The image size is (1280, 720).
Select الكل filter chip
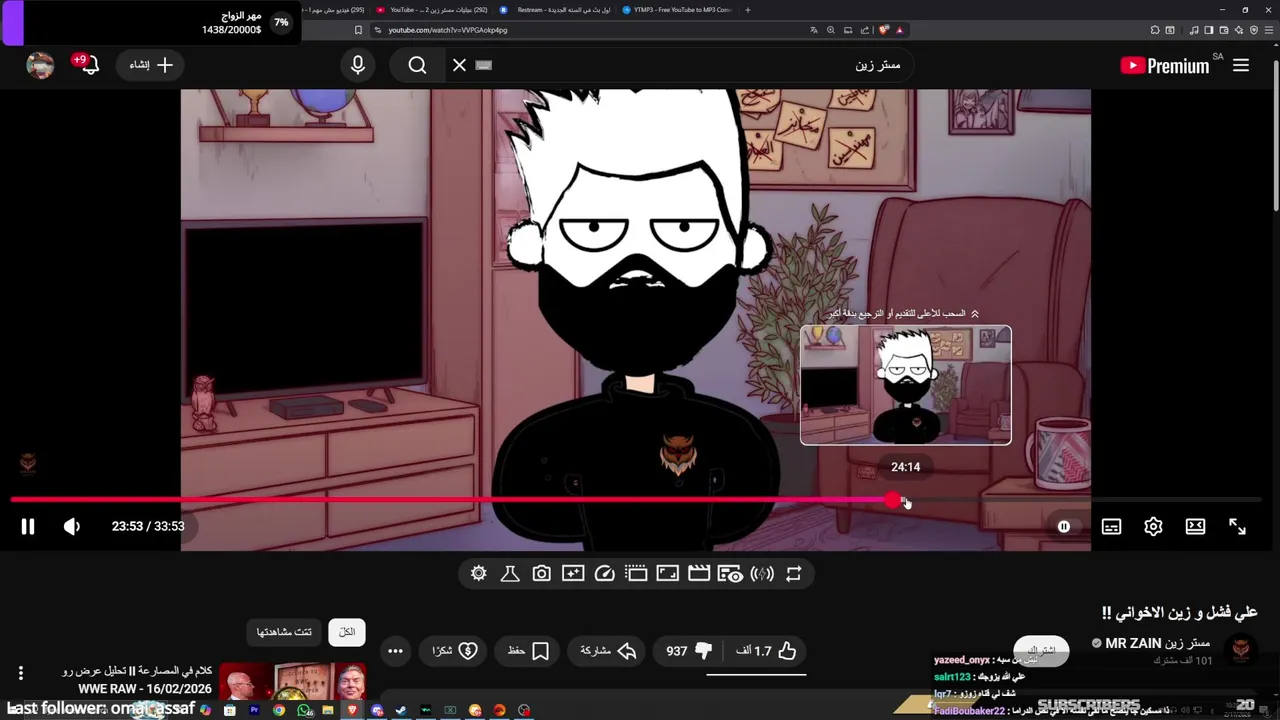click(x=347, y=632)
